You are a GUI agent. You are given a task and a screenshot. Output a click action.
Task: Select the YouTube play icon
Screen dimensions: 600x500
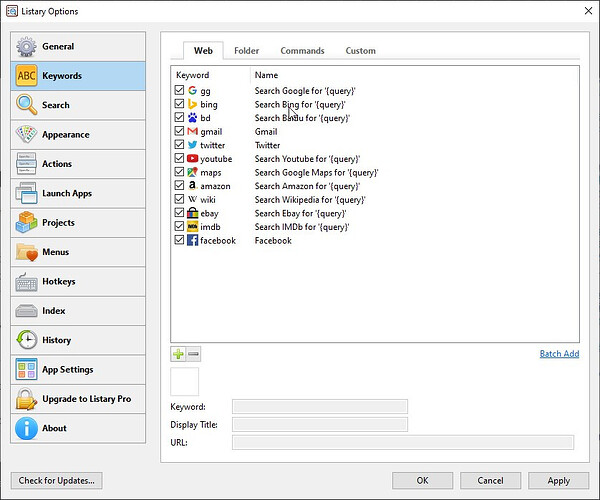192,158
